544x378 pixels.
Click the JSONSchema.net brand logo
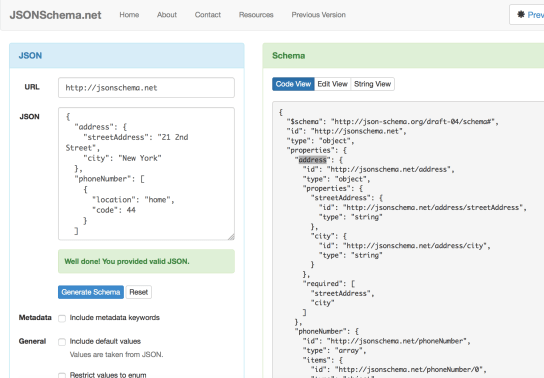tap(56, 15)
